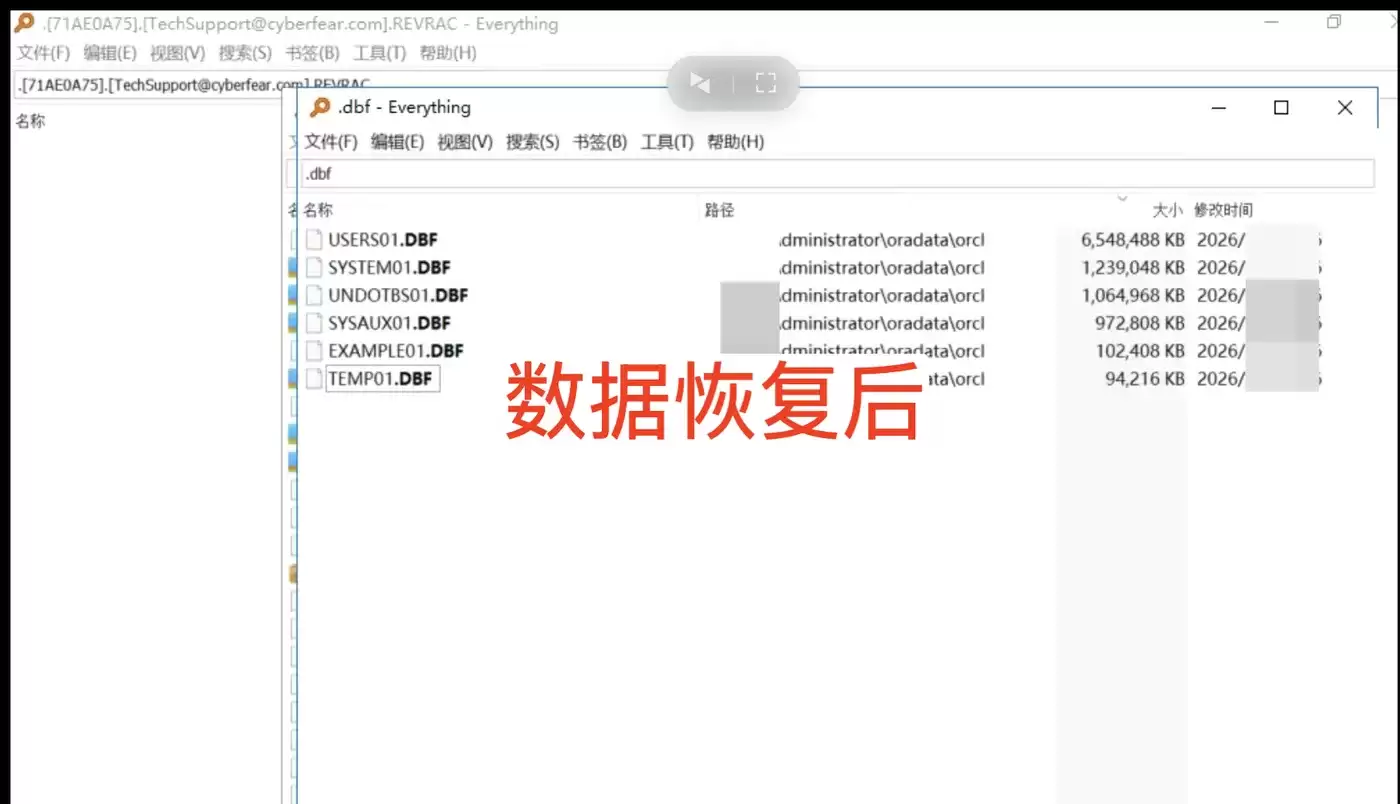Open the 搜索(S) menu in the .dbf window
Viewport: 1400px width, 804px height.
(533, 142)
